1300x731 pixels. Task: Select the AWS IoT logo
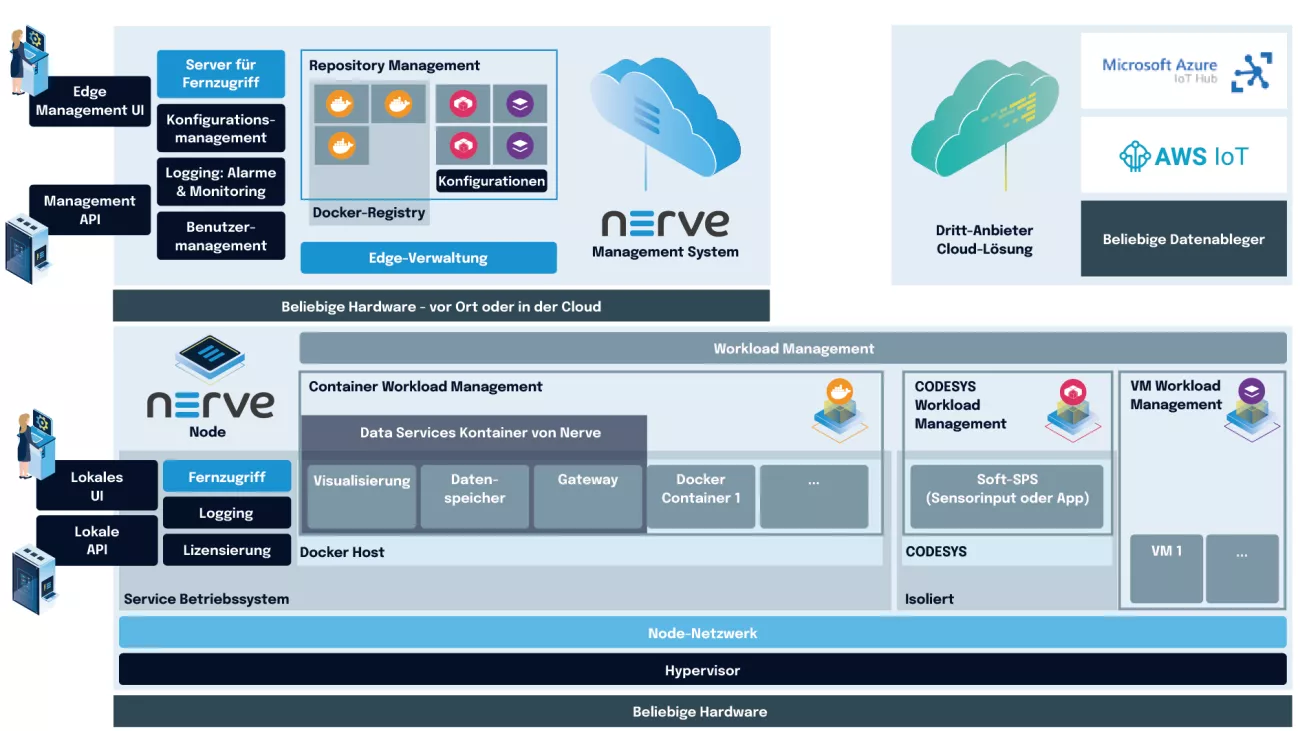(x=1183, y=156)
